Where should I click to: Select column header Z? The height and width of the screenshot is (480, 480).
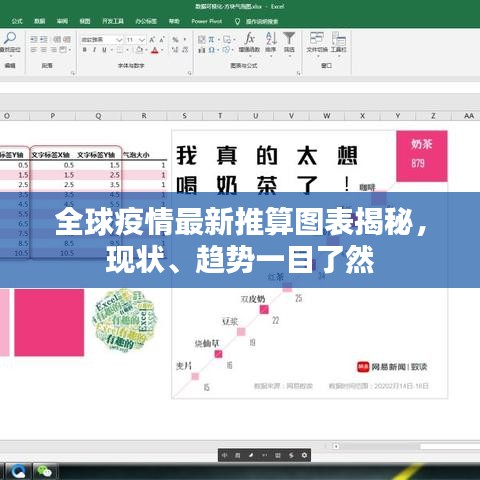(433, 116)
